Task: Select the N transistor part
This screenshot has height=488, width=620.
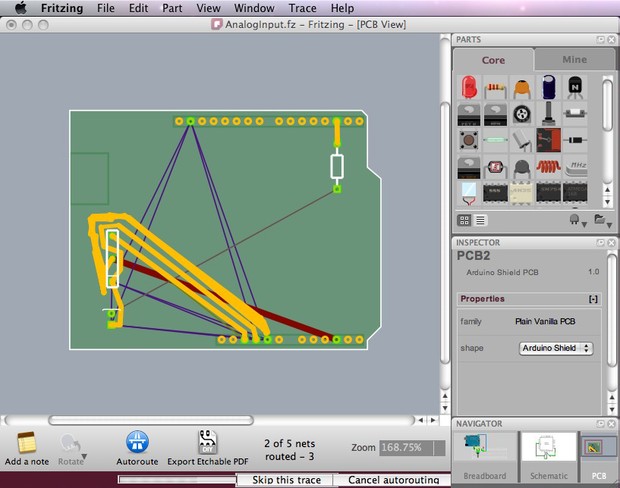Action: pyautogui.click(x=575, y=87)
